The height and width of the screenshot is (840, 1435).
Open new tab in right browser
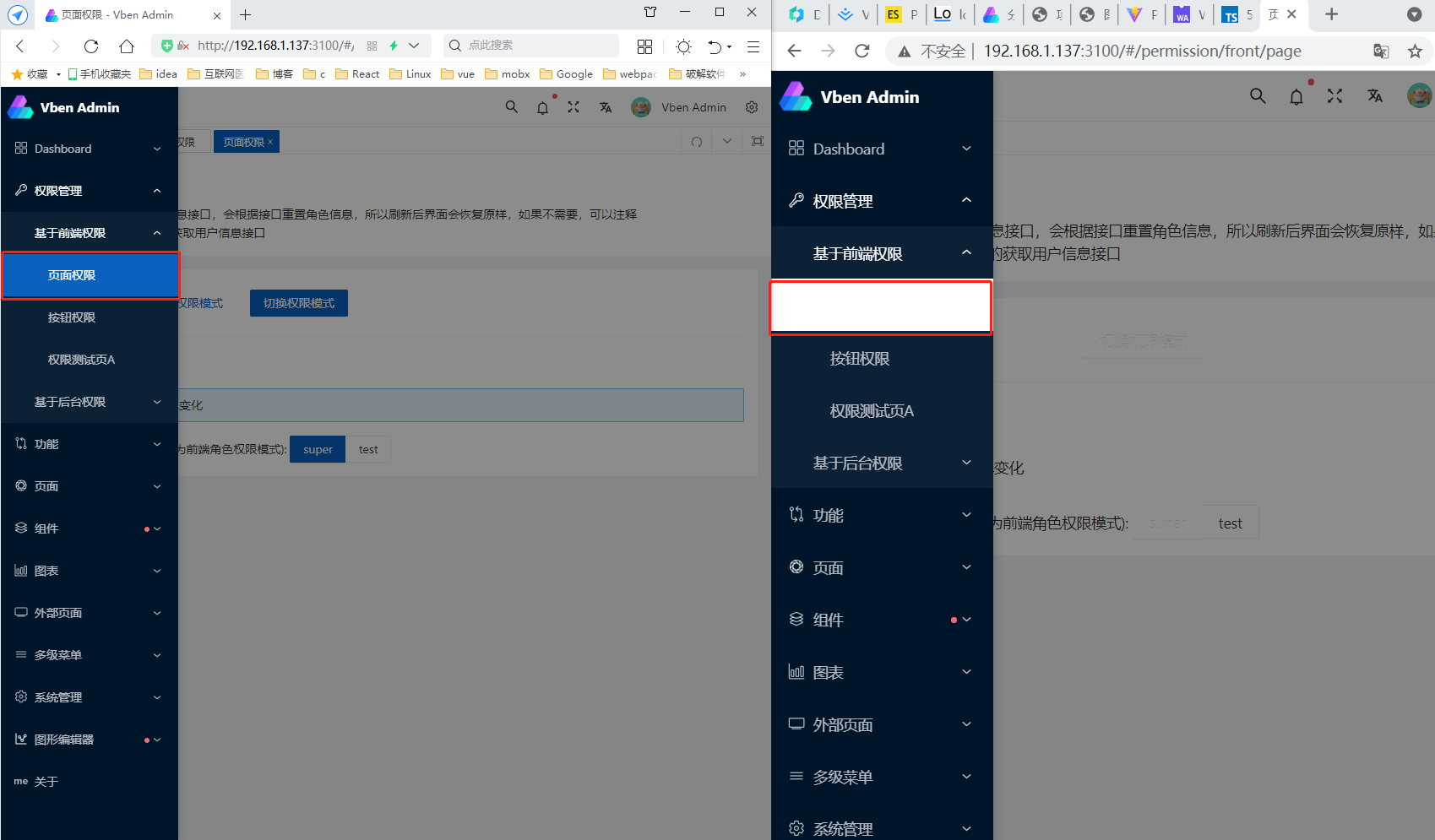(x=1332, y=14)
